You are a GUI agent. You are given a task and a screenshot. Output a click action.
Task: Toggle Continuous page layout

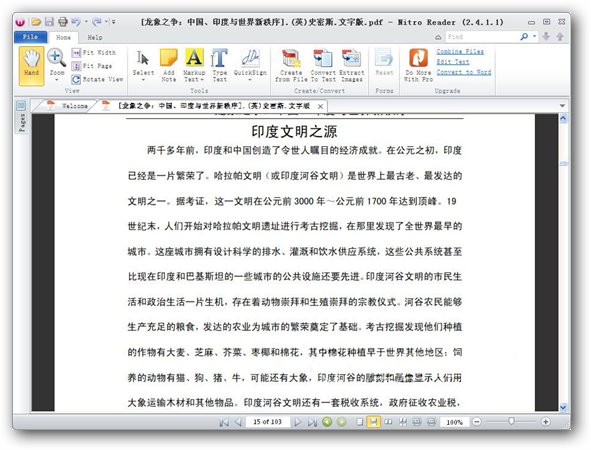click(x=374, y=422)
